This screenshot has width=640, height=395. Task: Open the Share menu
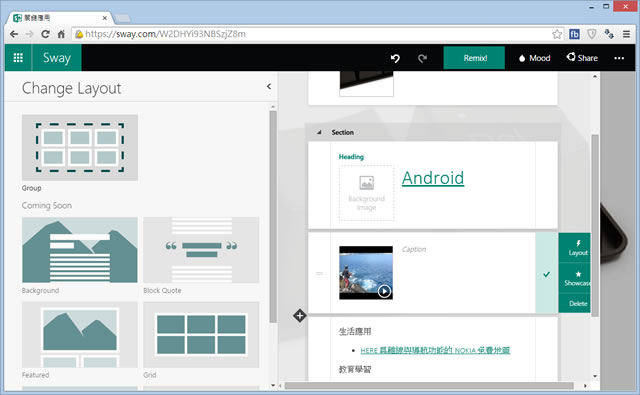[582, 58]
